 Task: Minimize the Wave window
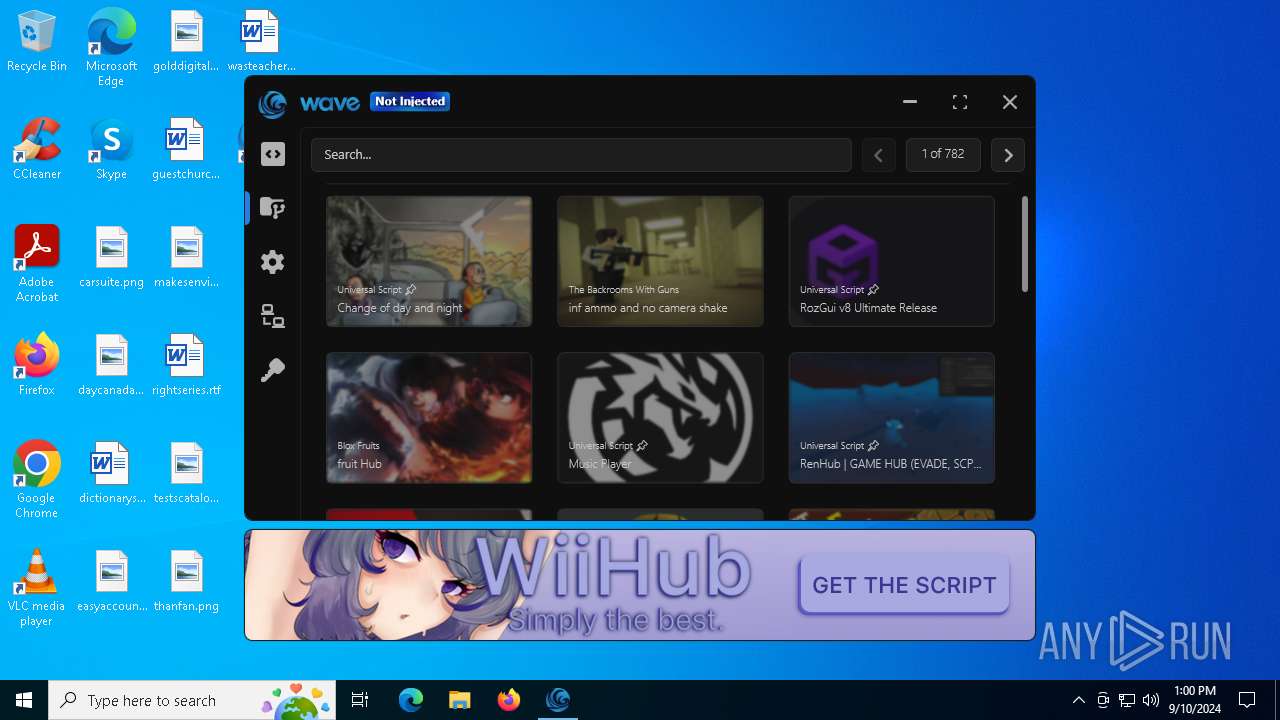(910, 102)
